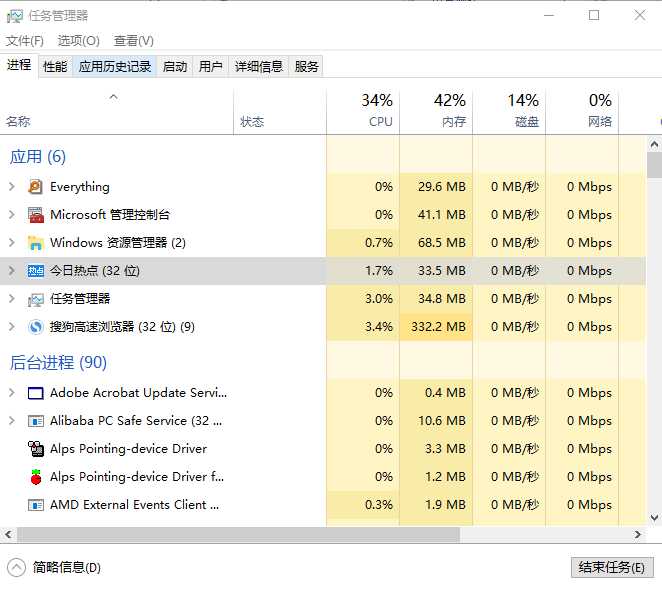Viewport: 662px width, 592px height.
Task: Select the Everything process name
Action: point(80,186)
